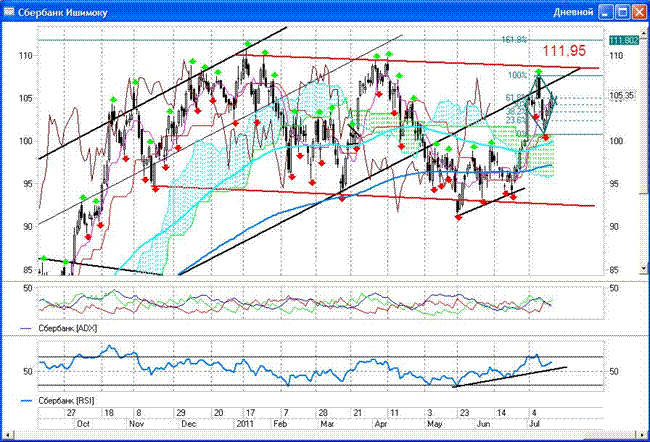Viewport: 650px width, 442px height.
Task: Click the 111.802 price level tag
Action: pos(623,40)
